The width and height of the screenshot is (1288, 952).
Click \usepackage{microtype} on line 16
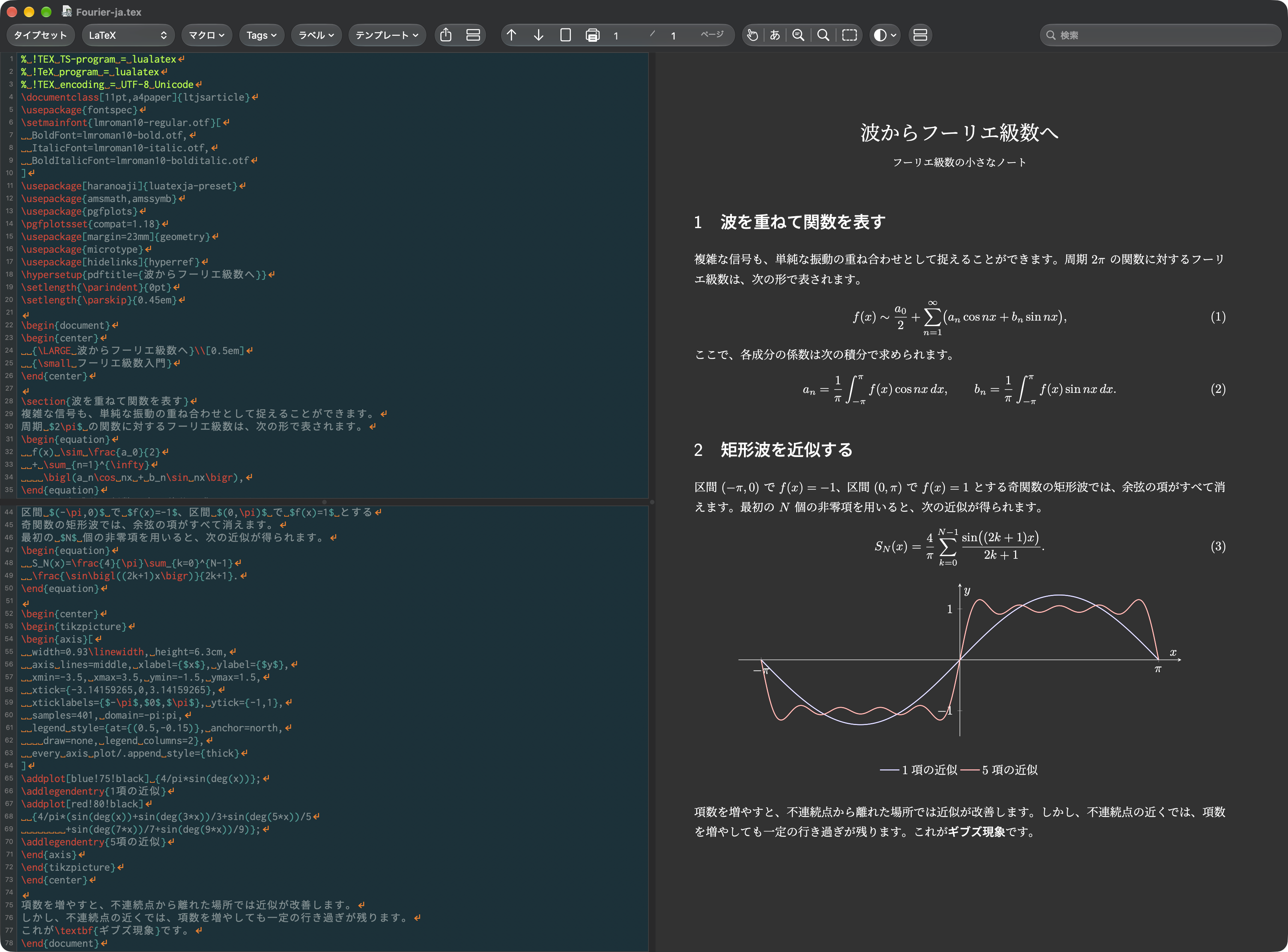pos(82,249)
